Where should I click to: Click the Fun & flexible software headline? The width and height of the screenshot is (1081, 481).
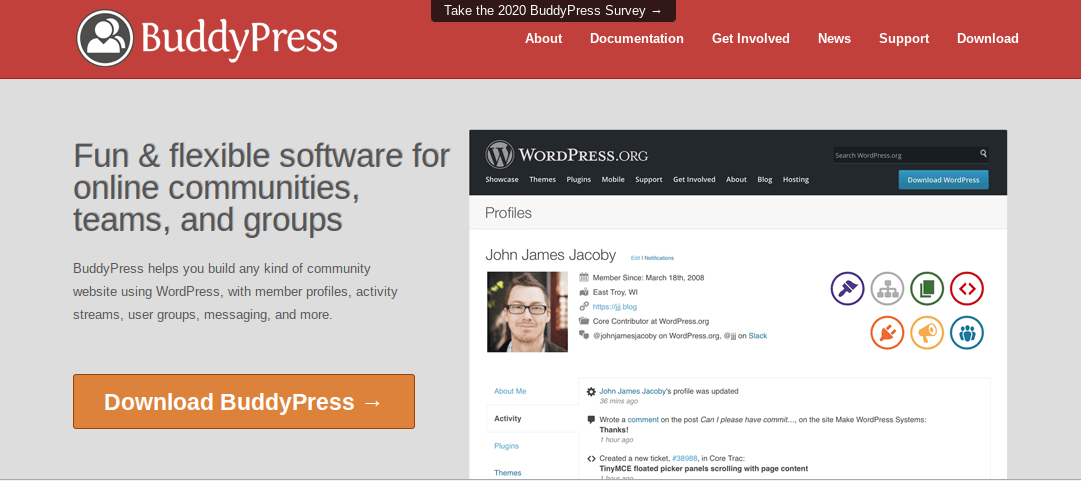click(261, 187)
